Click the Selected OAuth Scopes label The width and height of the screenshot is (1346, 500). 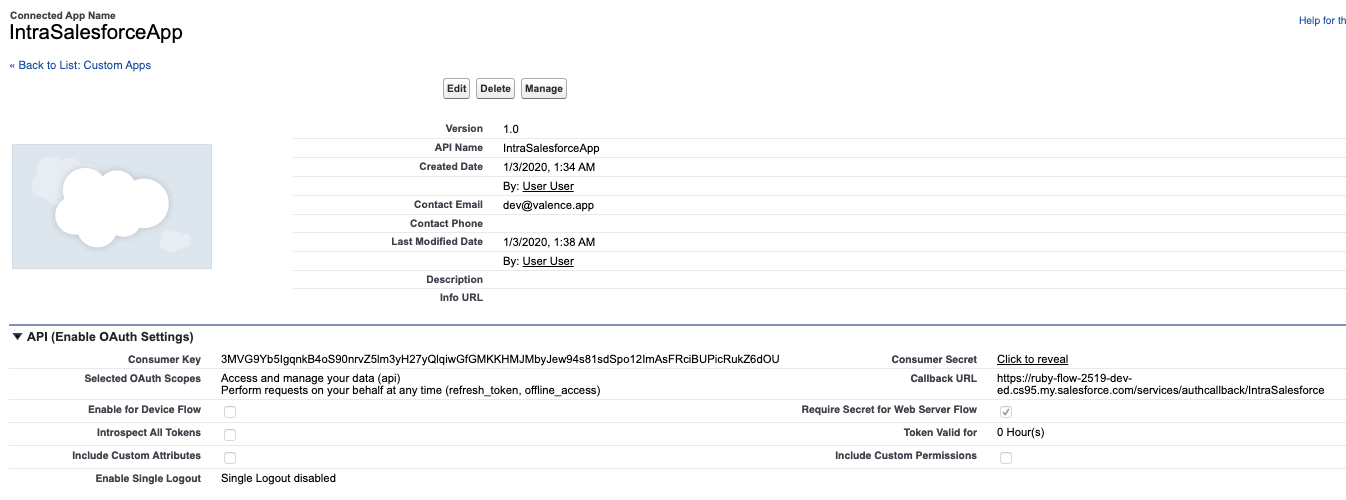143,378
